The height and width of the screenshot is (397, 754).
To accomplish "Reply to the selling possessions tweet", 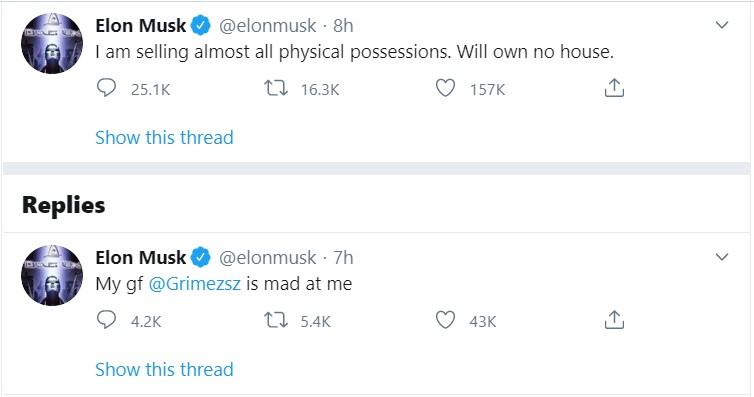I will 106,88.
